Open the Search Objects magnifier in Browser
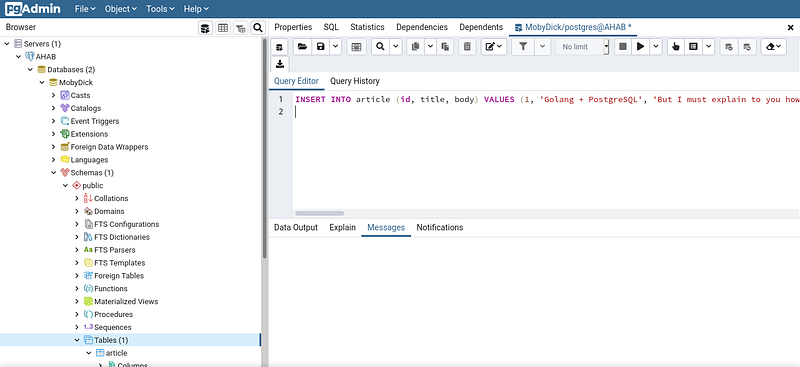Viewport: 800px width, 367px height. (x=258, y=28)
